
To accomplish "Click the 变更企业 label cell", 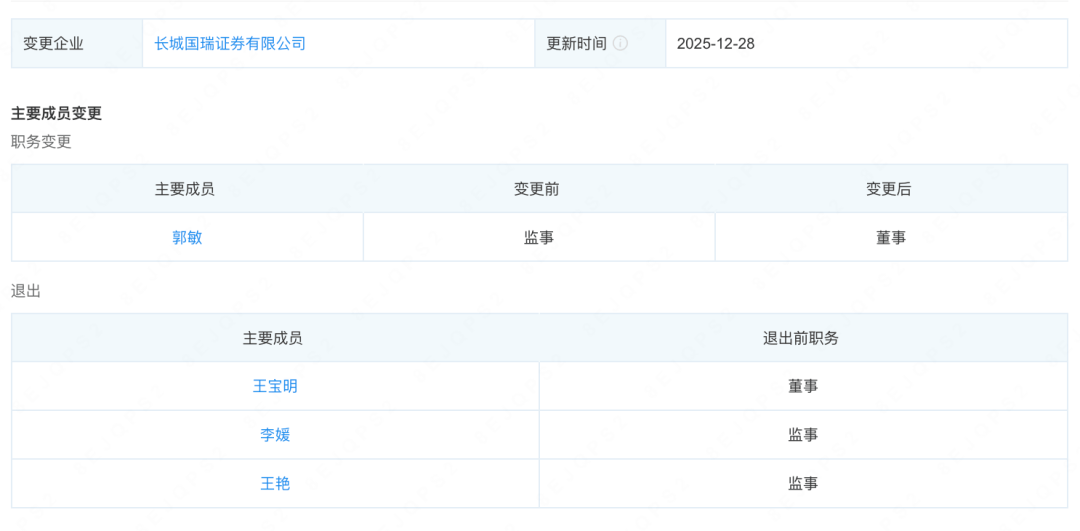I will coord(77,43).
